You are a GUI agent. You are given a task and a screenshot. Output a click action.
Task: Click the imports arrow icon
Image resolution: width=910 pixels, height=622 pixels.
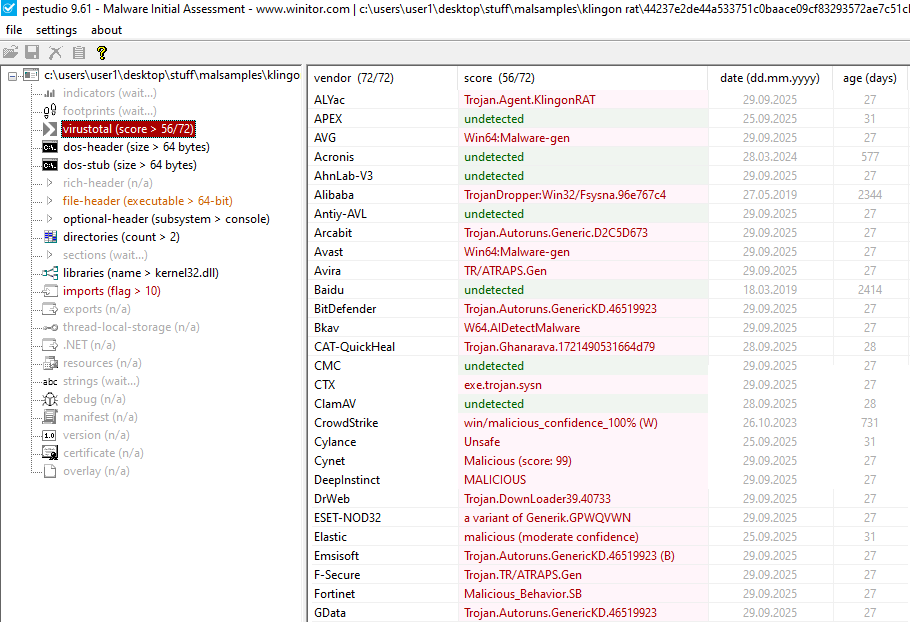[x=50, y=291]
